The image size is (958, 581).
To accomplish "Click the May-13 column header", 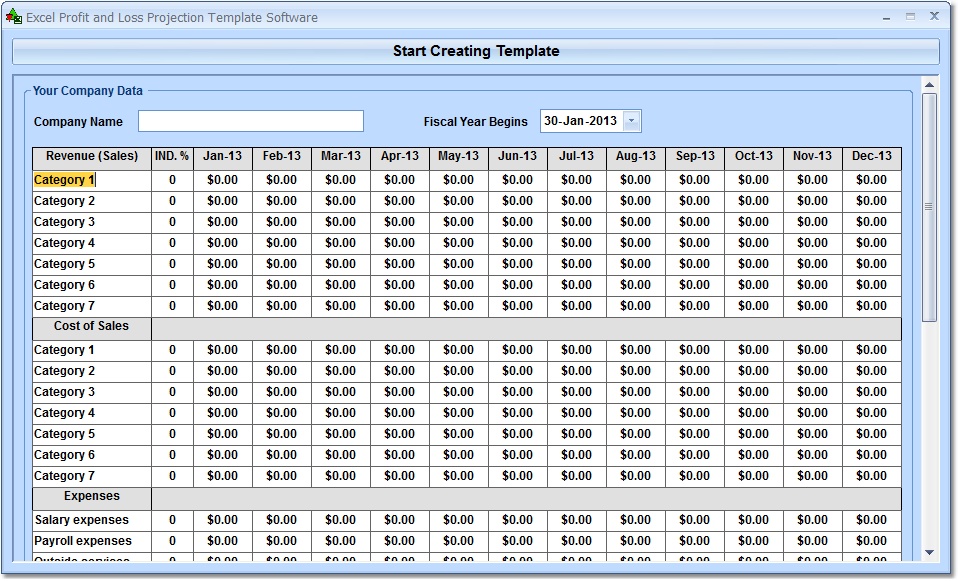I will click(x=459, y=158).
